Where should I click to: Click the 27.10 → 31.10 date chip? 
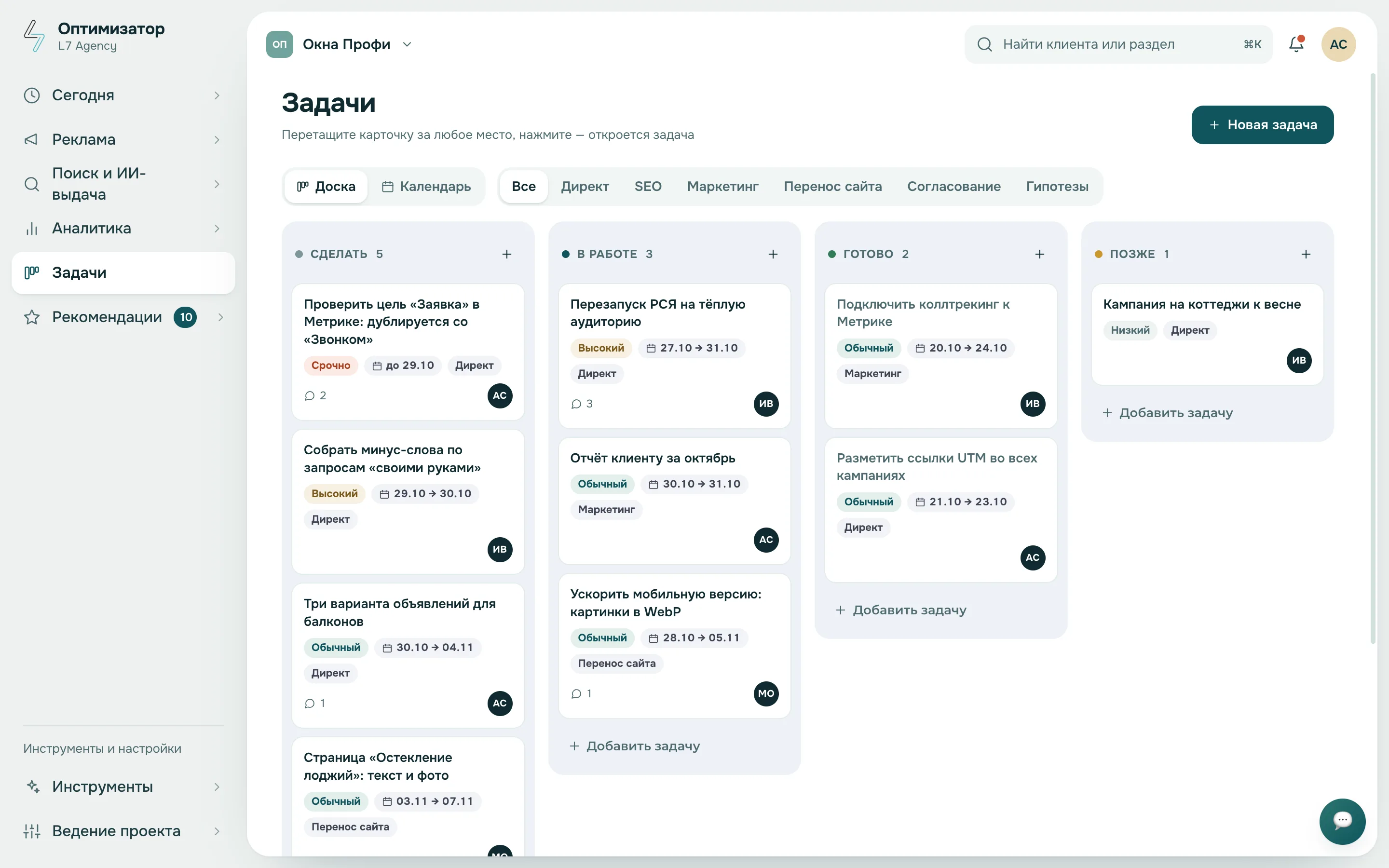tap(692, 348)
